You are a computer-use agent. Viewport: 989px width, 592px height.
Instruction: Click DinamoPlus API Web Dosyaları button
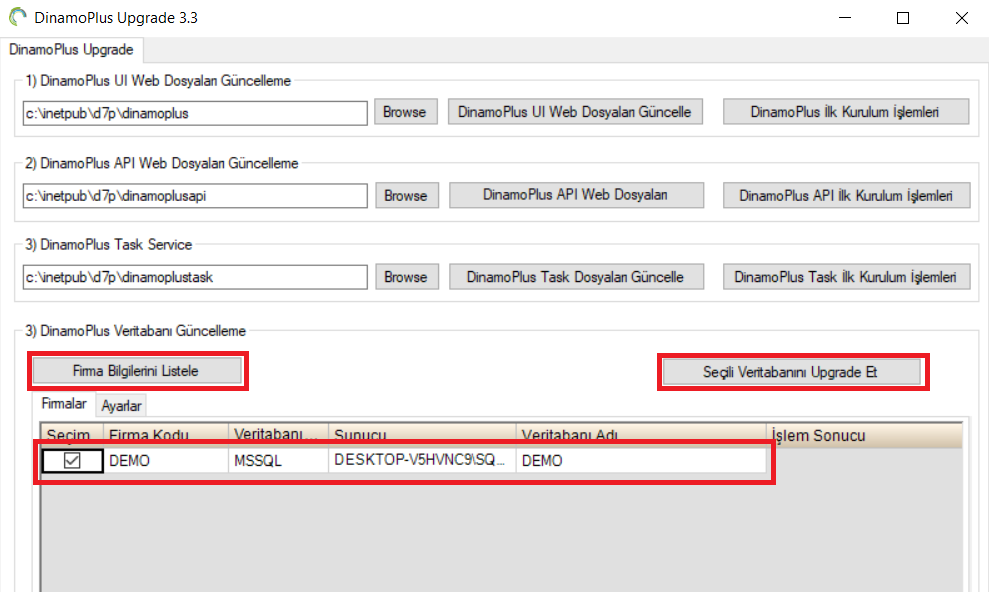click(576, 195)
